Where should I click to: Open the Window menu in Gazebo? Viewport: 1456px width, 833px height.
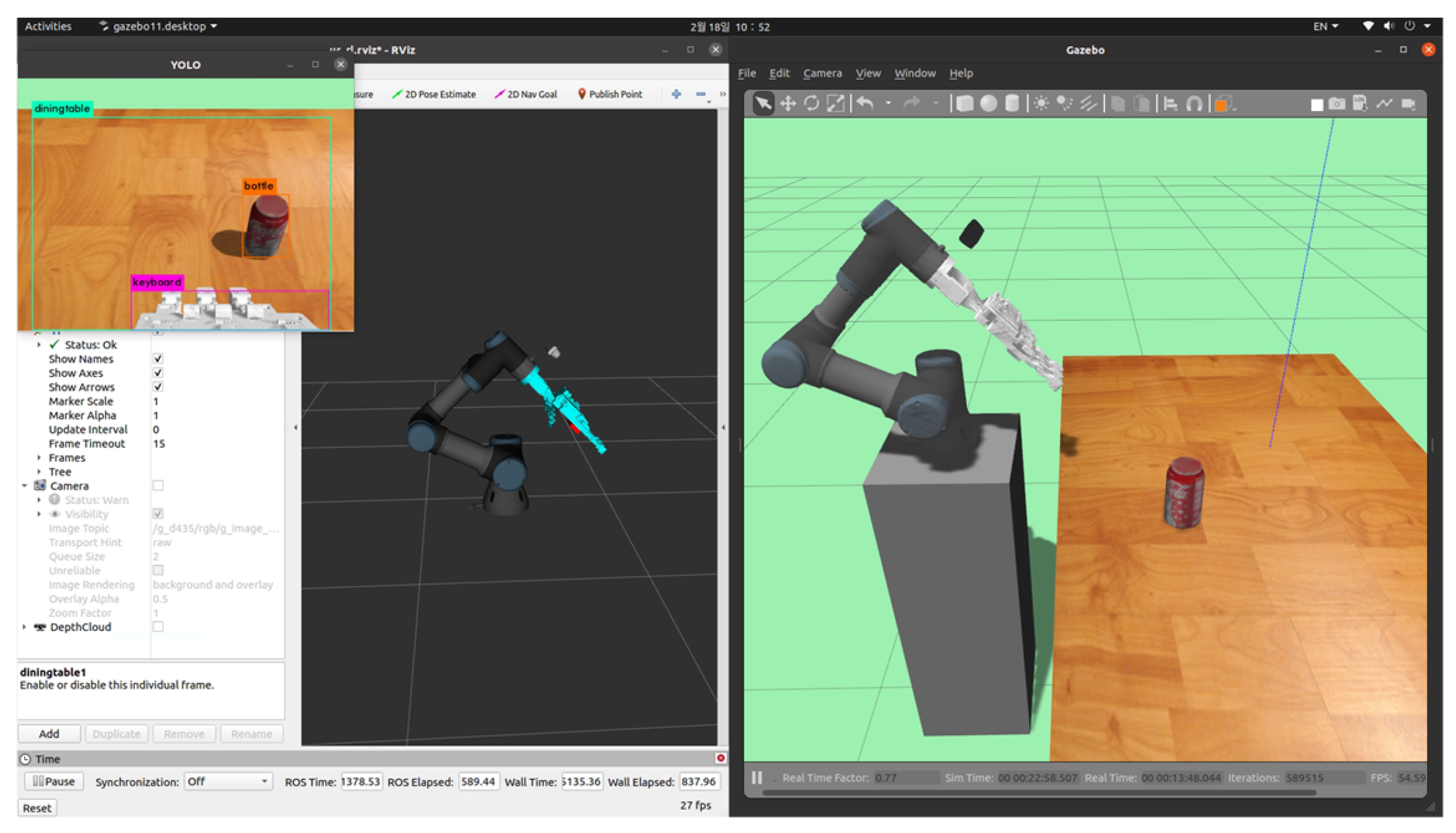point(914,73)
